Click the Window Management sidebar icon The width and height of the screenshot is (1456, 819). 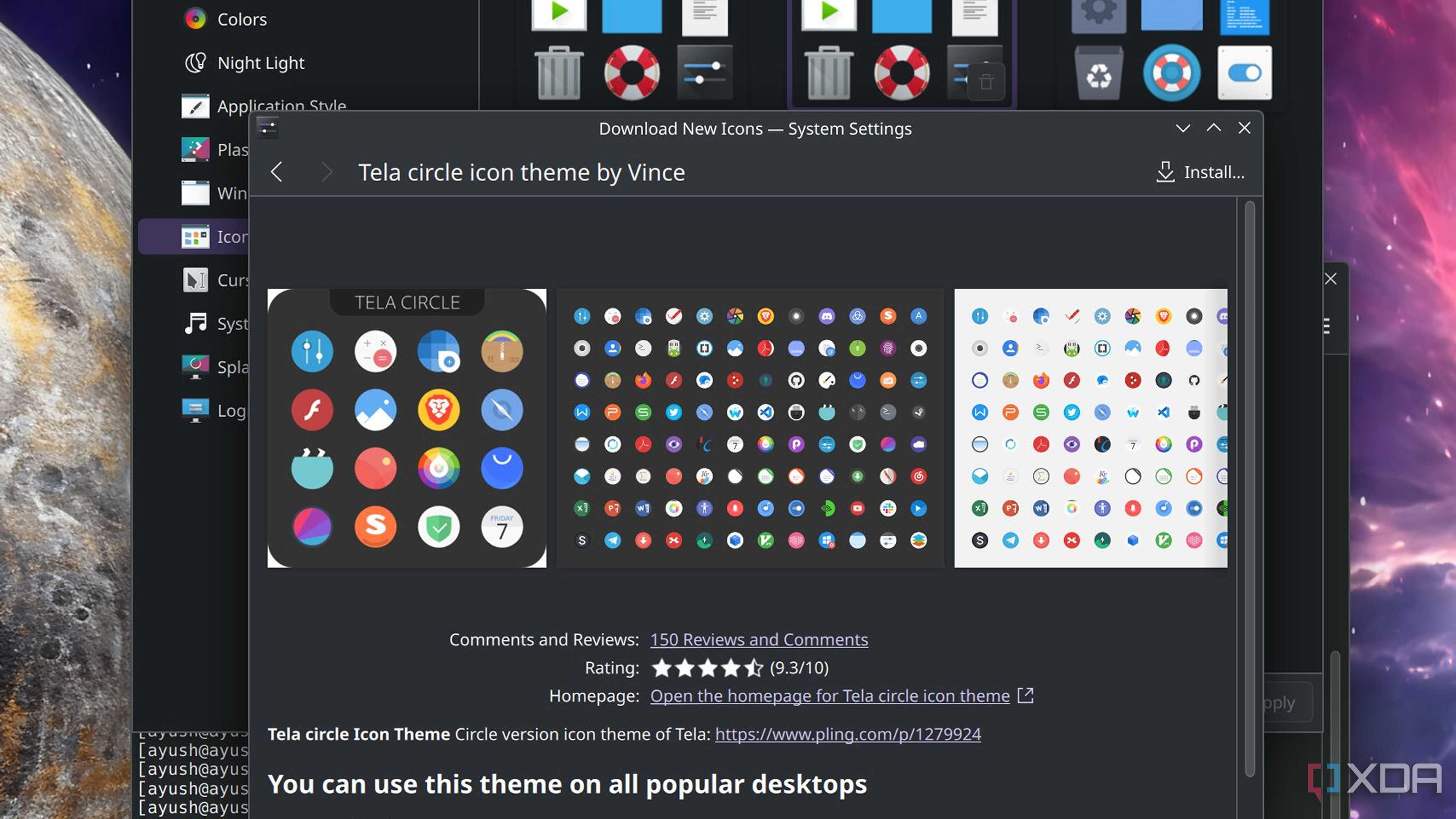(196, 193)
